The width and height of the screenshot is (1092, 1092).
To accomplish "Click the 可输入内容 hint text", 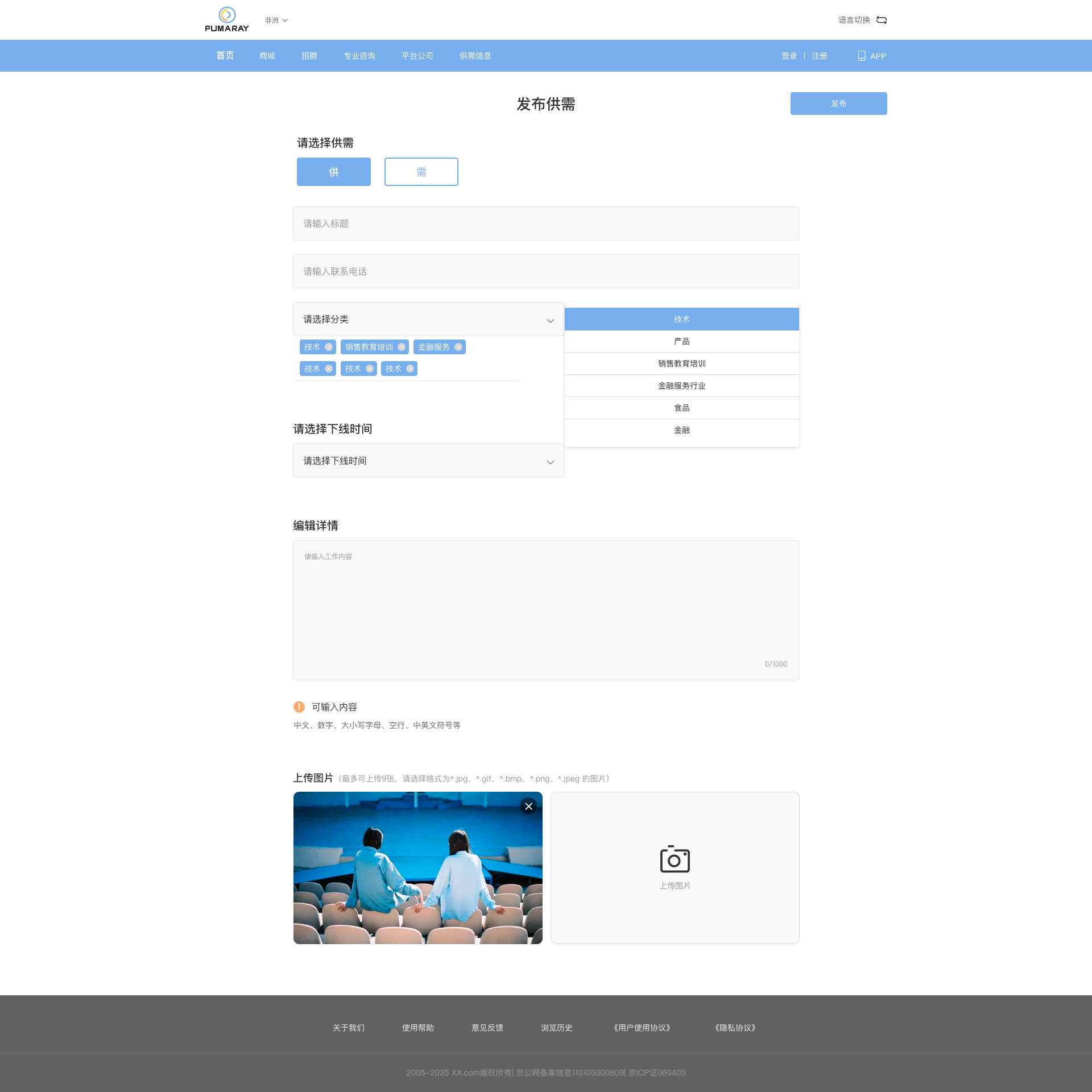I will click(334, 707).
